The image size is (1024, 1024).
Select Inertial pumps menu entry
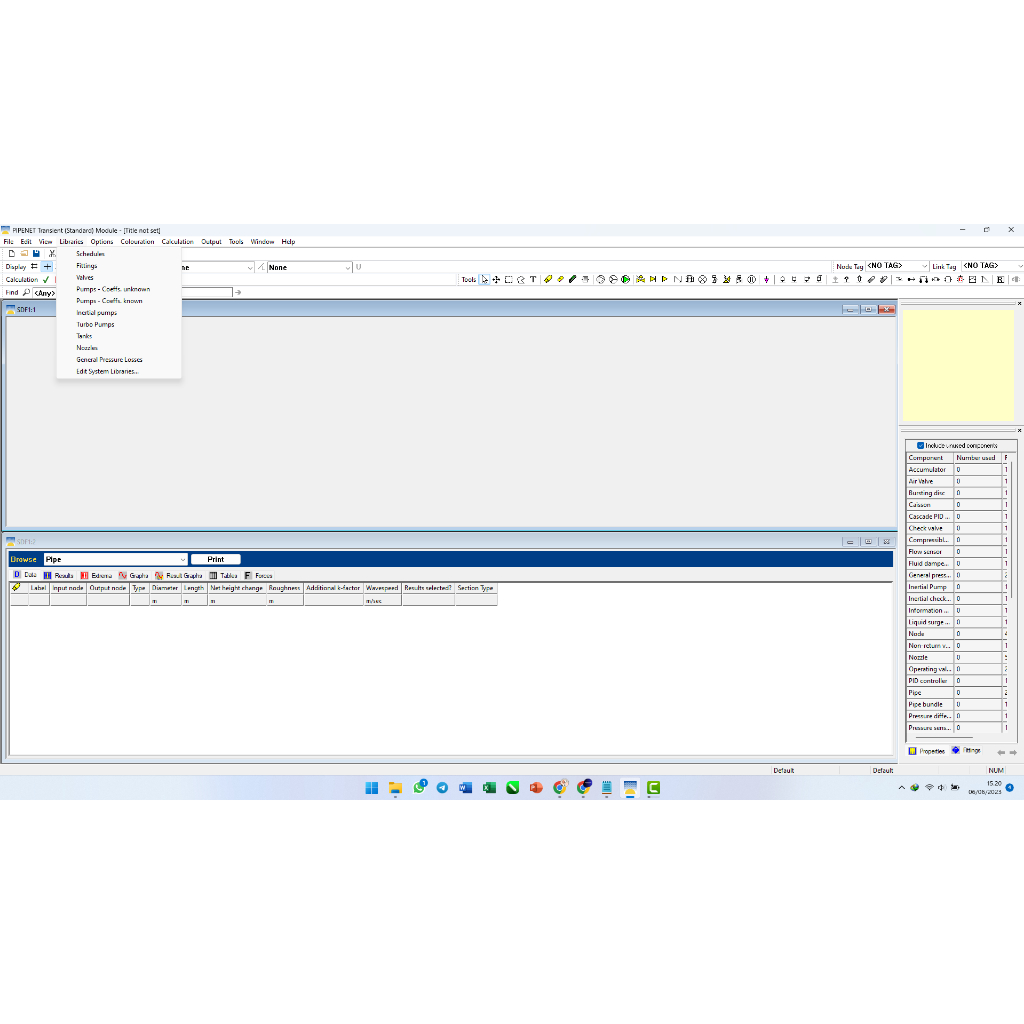97,313
